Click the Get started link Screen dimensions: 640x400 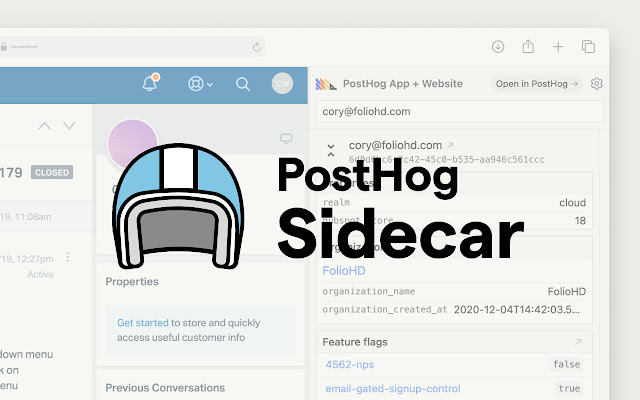point(142,322)
